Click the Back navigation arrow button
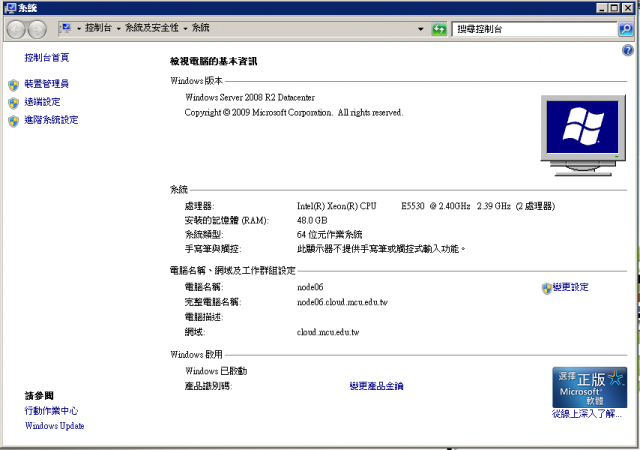 tap(16, 29)
